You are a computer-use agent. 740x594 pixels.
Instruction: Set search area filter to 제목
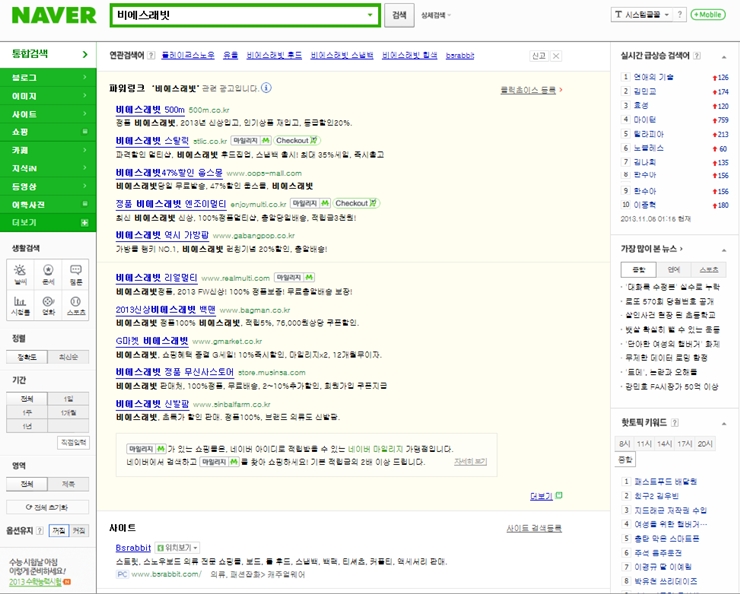click(x=68, y=484)
